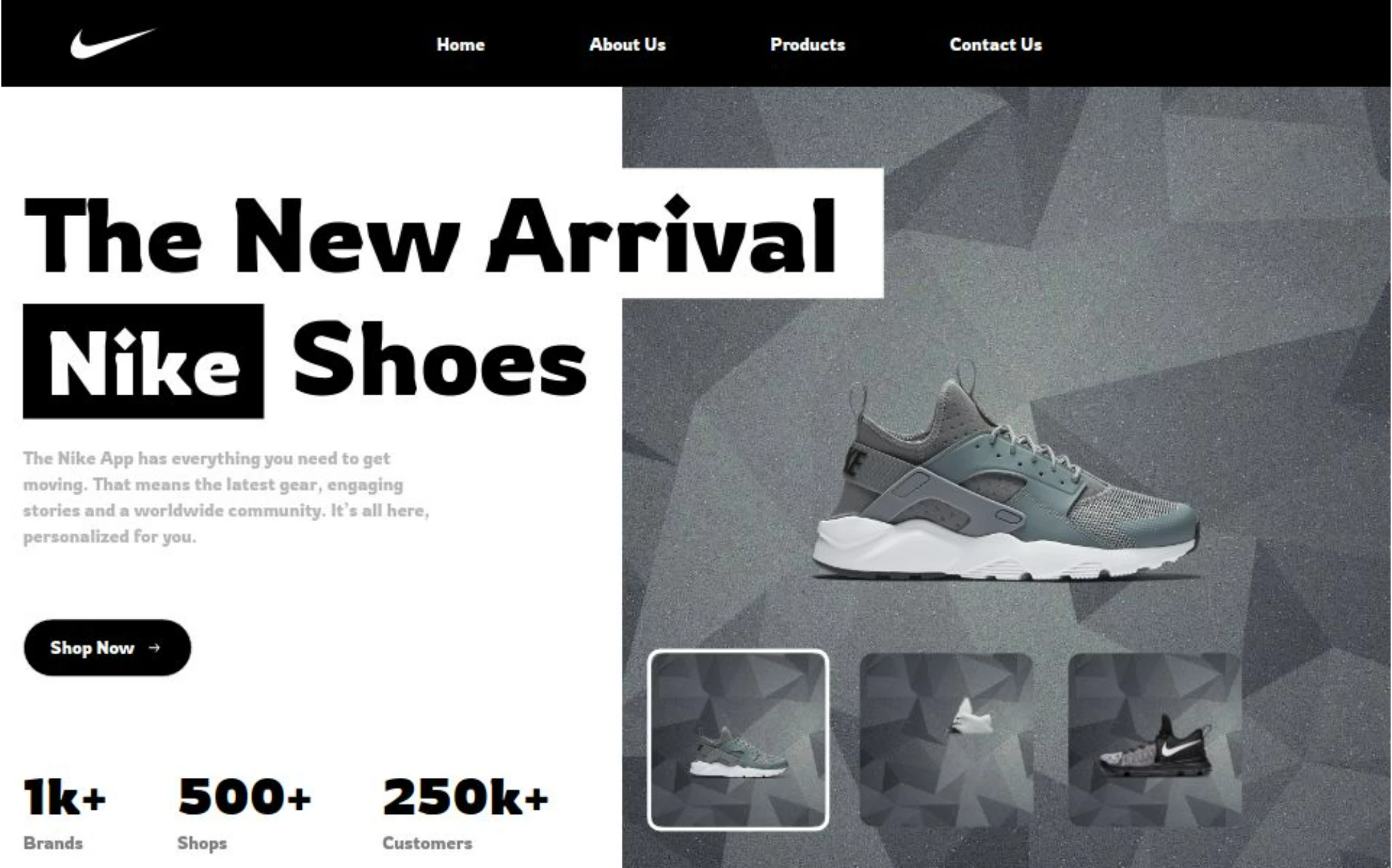Click the Nike swoosh logo

[x=113, y=44]
